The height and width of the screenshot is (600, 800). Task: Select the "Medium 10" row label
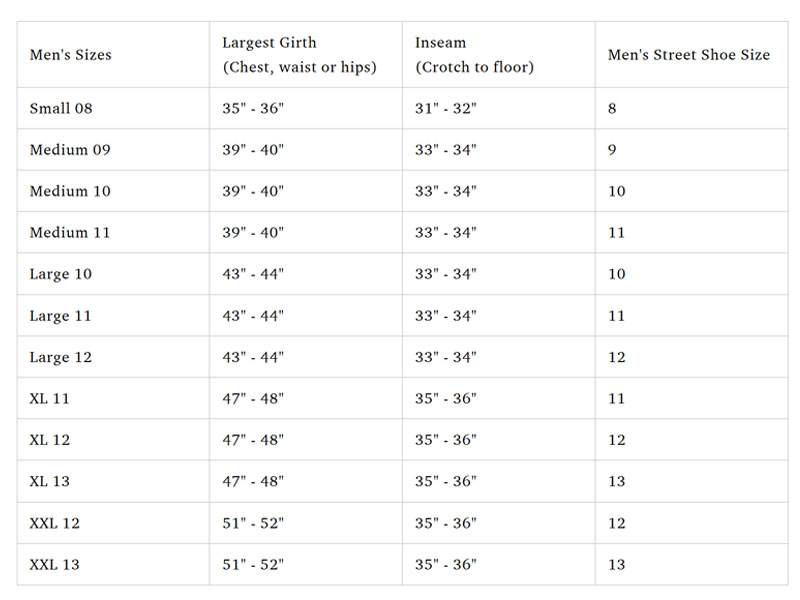click(70, 191)
